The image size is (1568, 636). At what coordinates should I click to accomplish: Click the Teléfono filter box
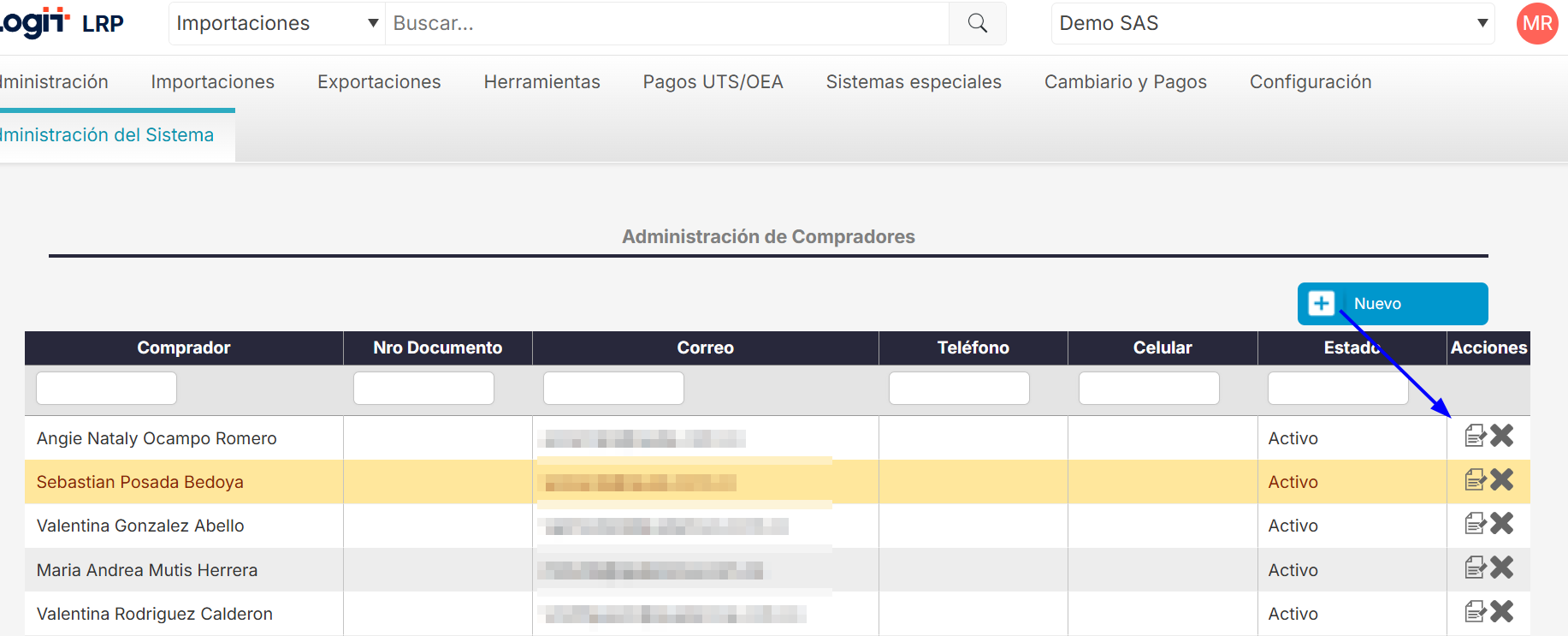tap(959, 388)
